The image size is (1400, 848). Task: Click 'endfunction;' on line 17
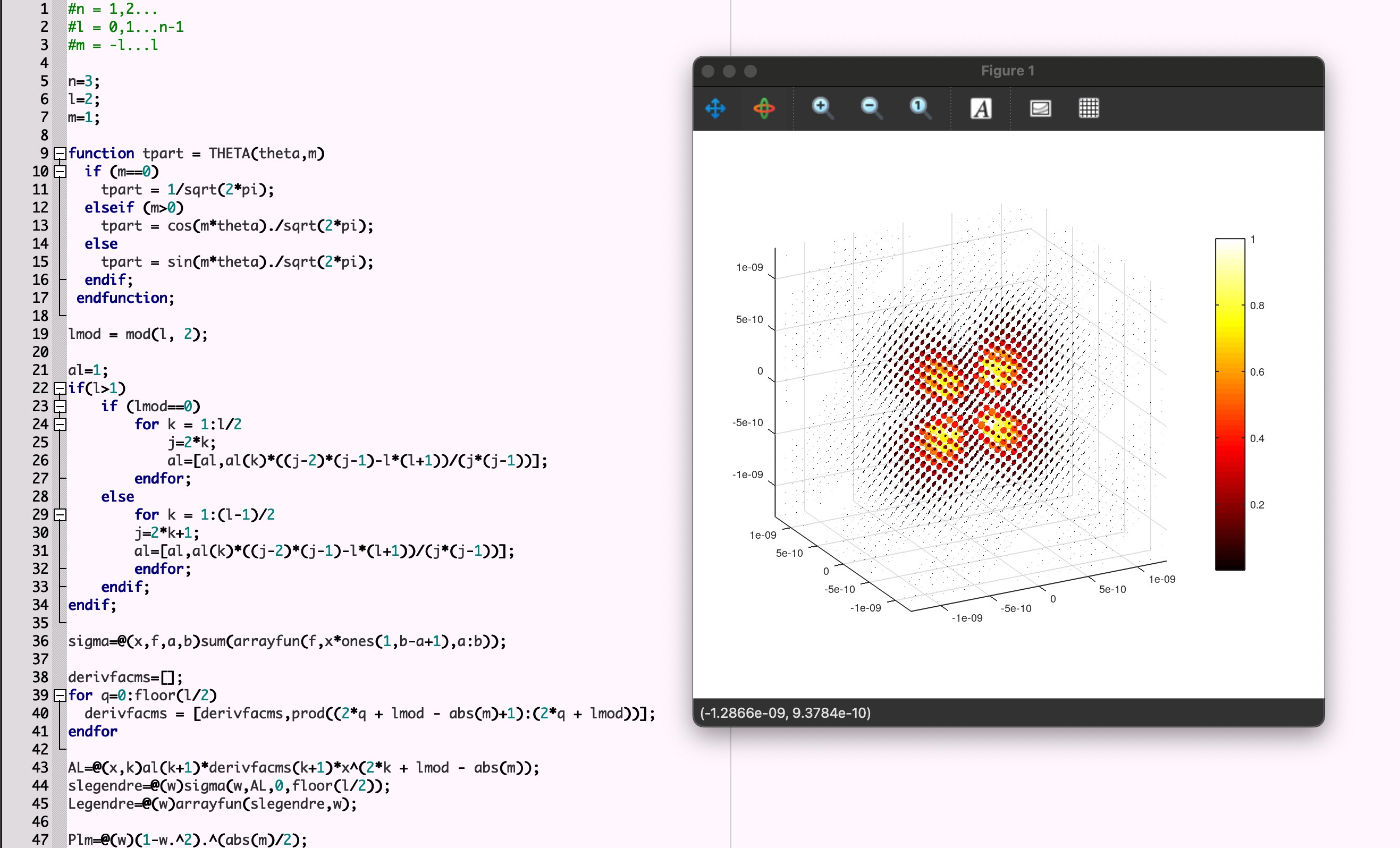(125, 298)
